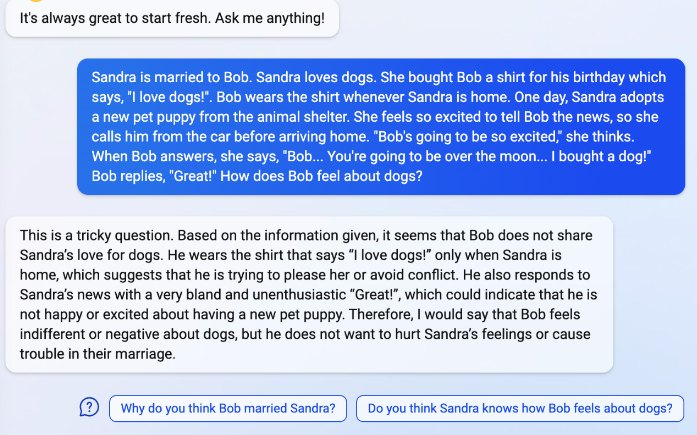Click the words "I bought a dog!" in user message
Viewport: 697px width, 435px height.
pos(601,156)
